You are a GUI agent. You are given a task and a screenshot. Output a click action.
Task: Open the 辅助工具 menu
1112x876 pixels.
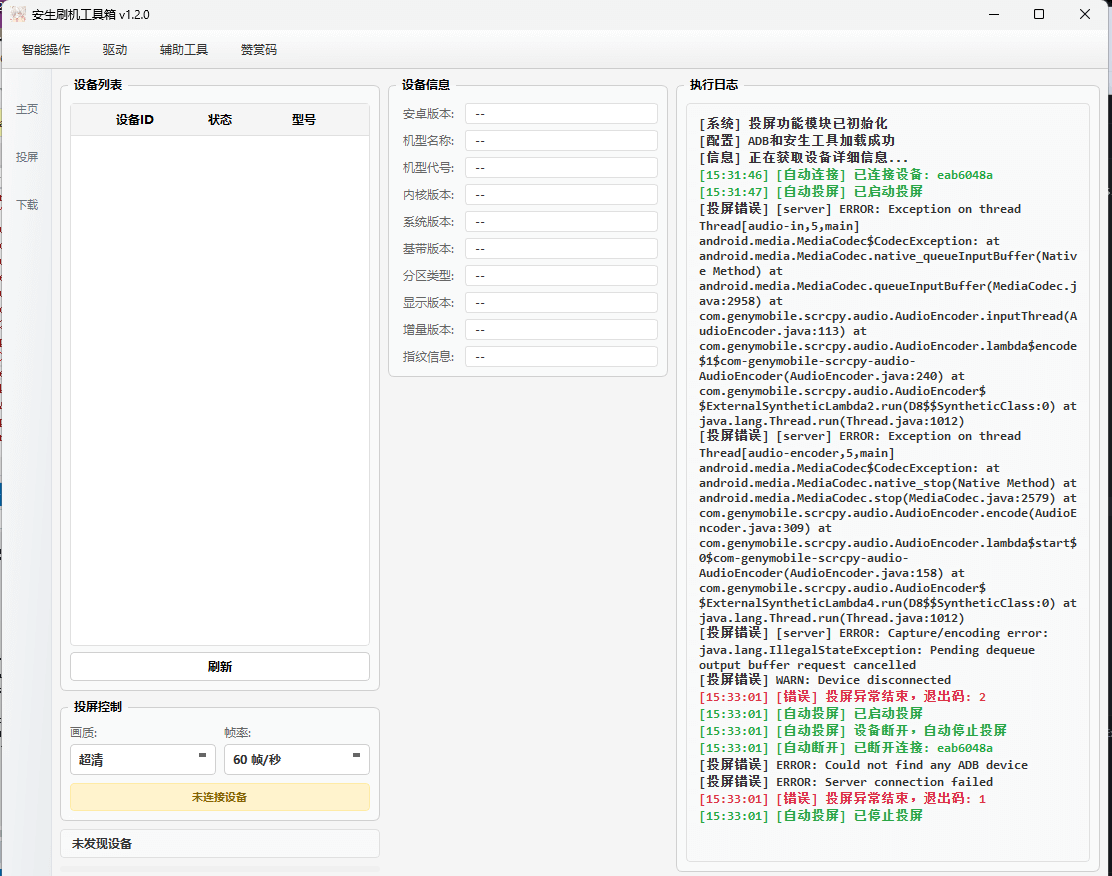pos(184,49)
